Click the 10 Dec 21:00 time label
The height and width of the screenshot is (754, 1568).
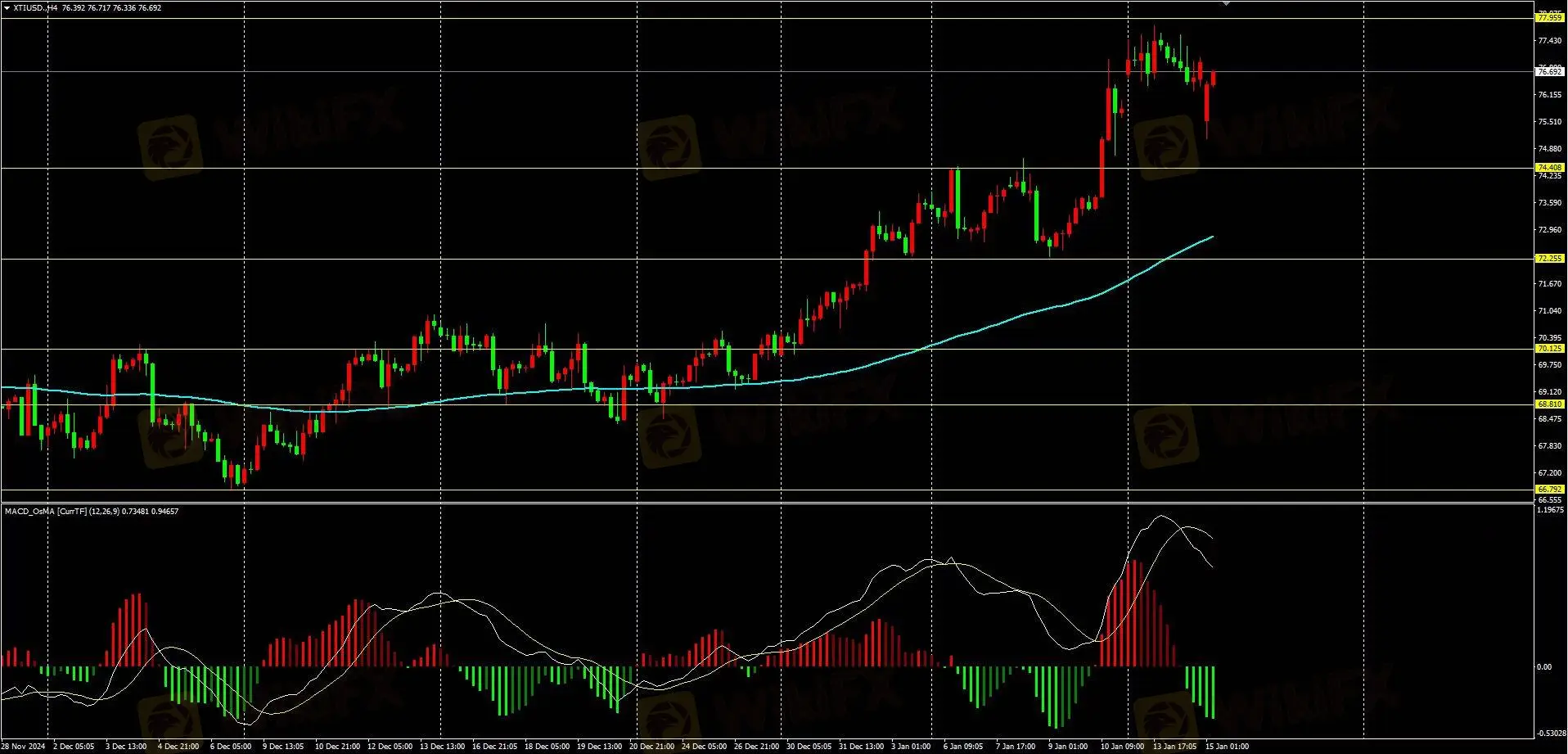pyautogui.click(x=337, y=747)
